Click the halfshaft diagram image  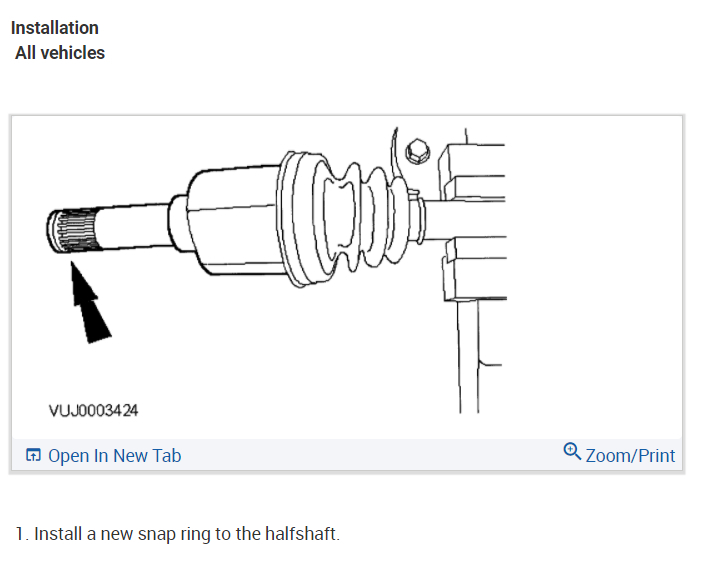(347, 277)
